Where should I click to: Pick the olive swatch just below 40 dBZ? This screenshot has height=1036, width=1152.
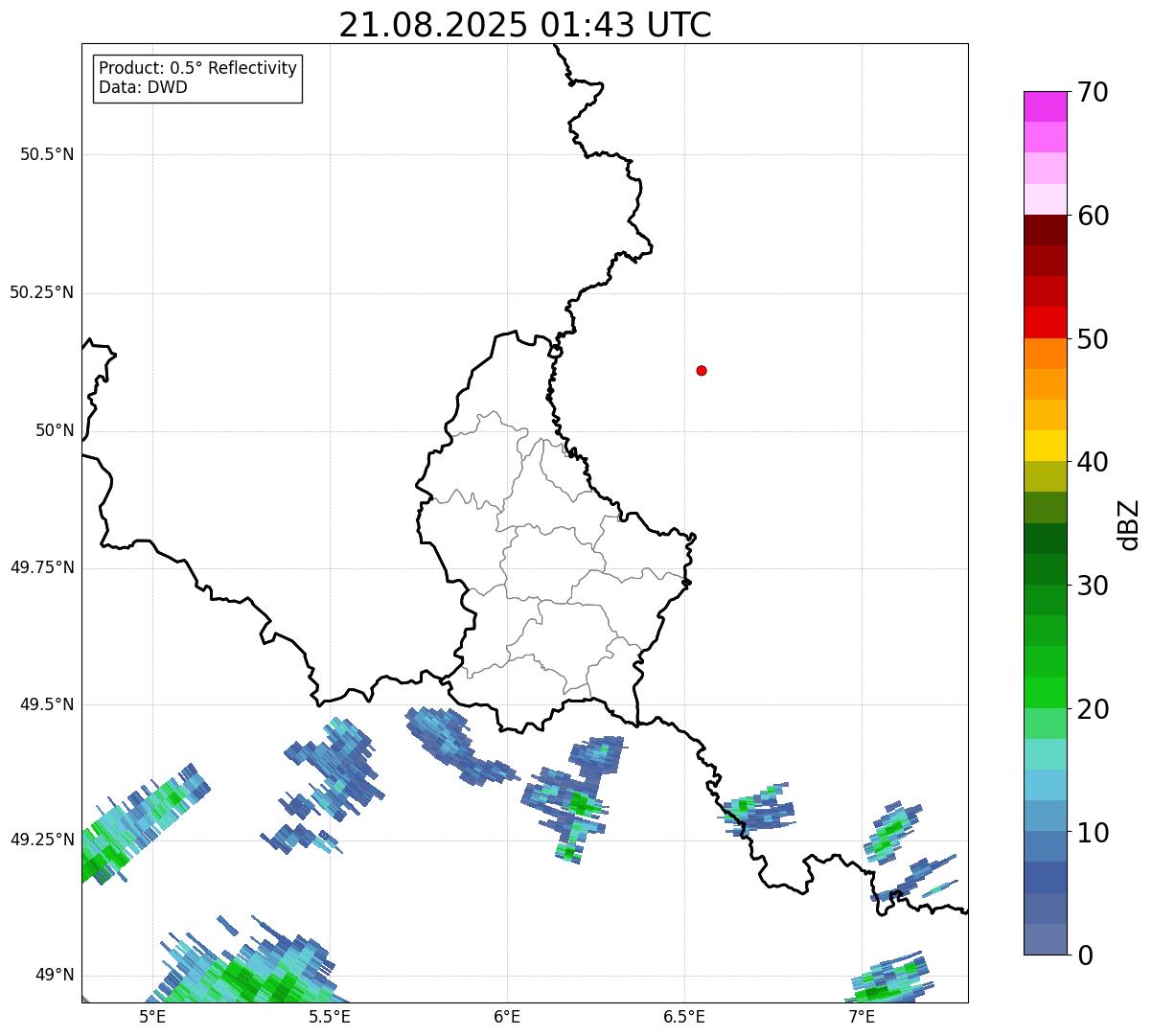point(1045,476)
